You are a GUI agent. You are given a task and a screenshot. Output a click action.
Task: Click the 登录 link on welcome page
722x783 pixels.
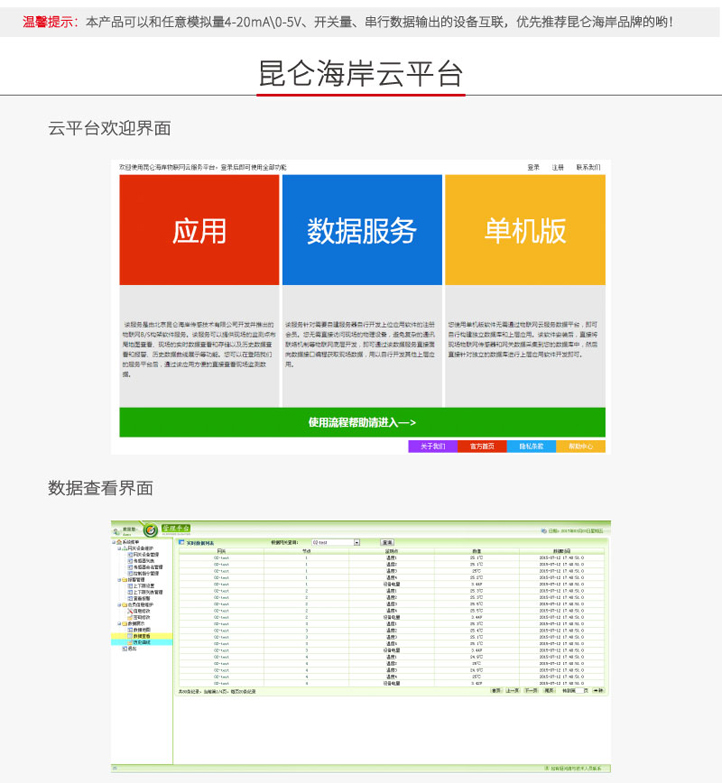tap(533, 167)
